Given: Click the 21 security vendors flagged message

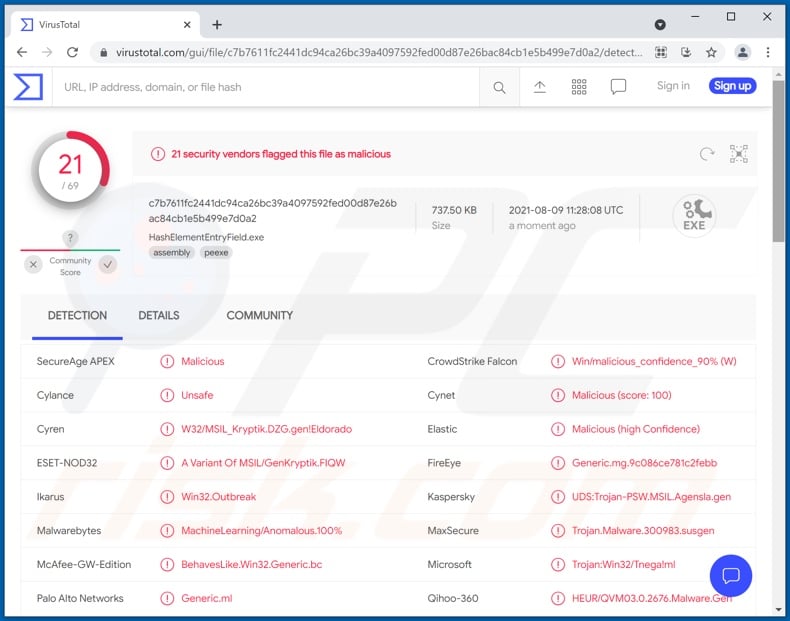Looking at the screenshot, I should (x=281, y=154).
